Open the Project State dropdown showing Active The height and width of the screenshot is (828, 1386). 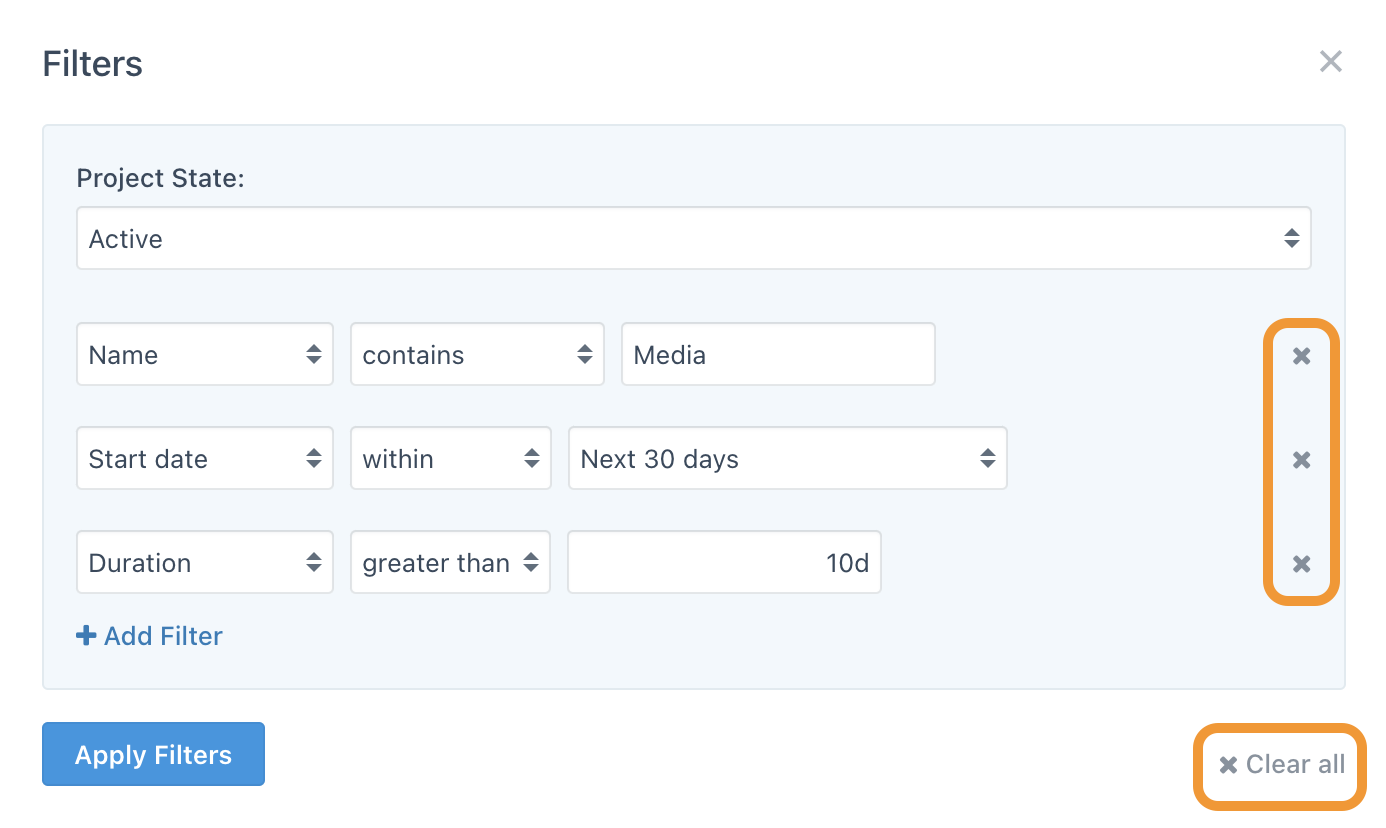pos(694,238)
